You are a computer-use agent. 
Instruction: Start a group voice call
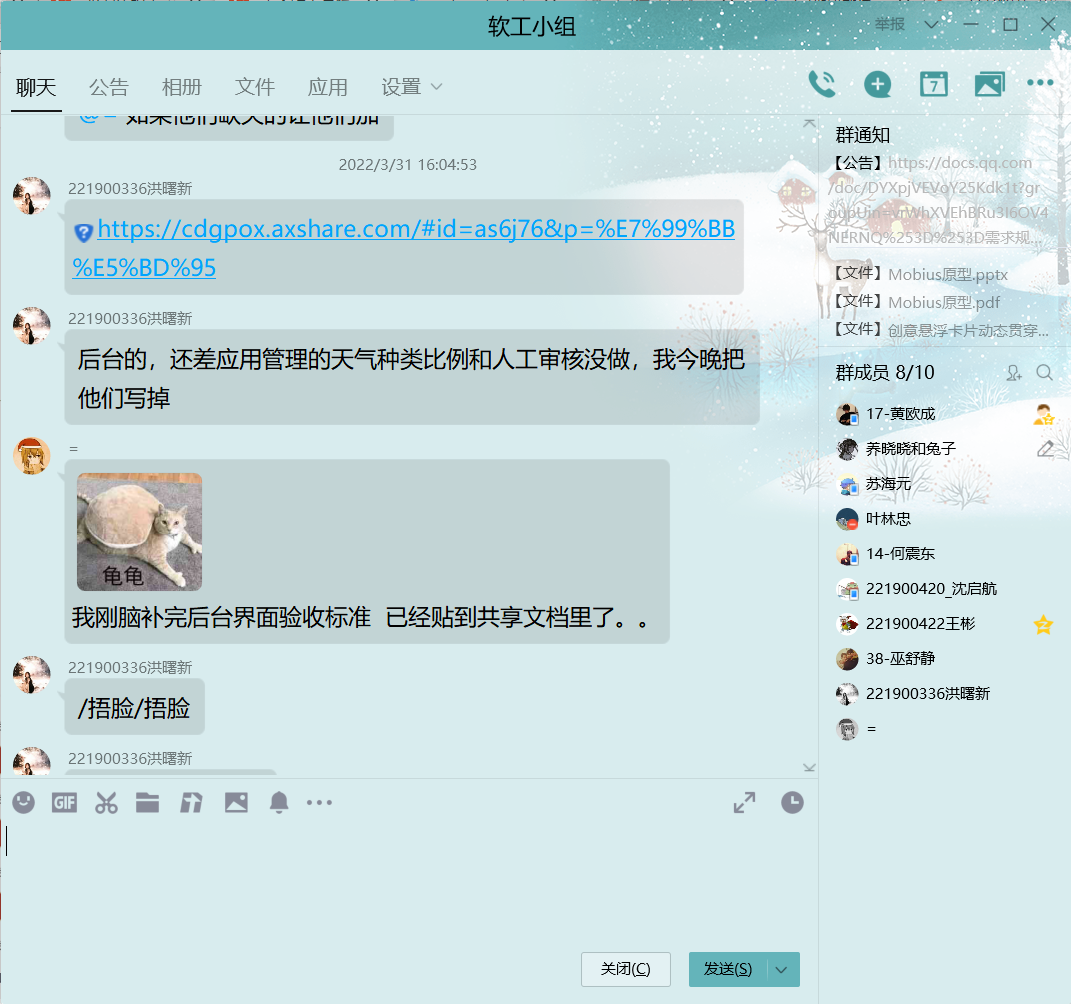[822, 85]
